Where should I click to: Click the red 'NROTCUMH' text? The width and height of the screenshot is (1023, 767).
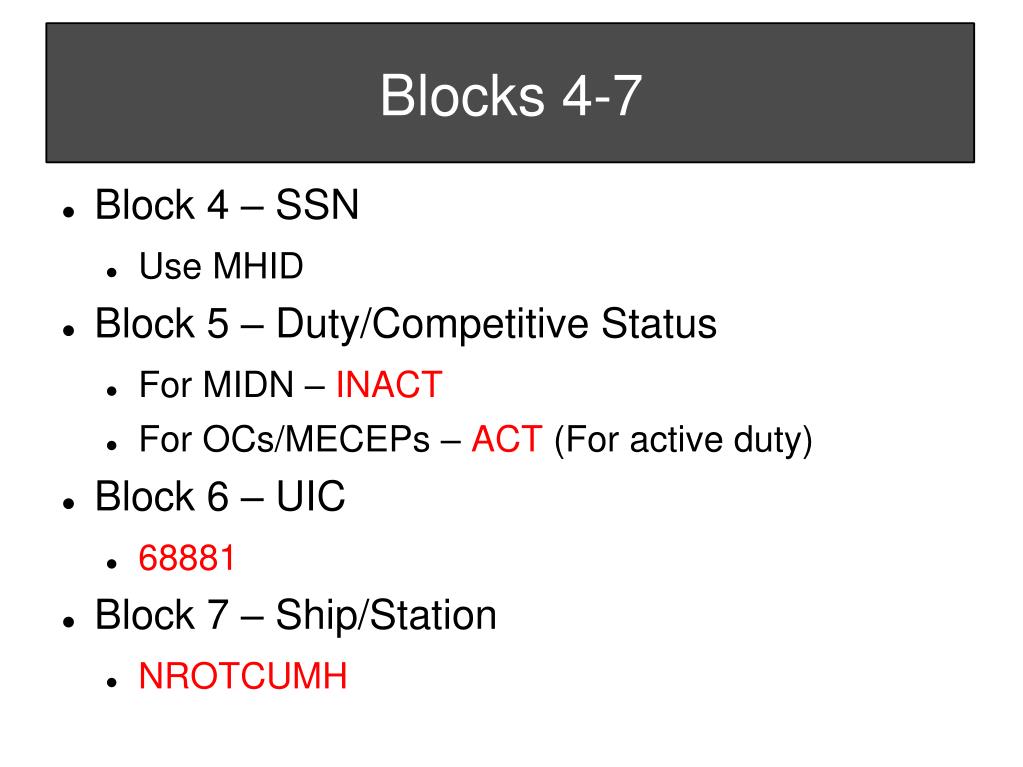point(243,676)
